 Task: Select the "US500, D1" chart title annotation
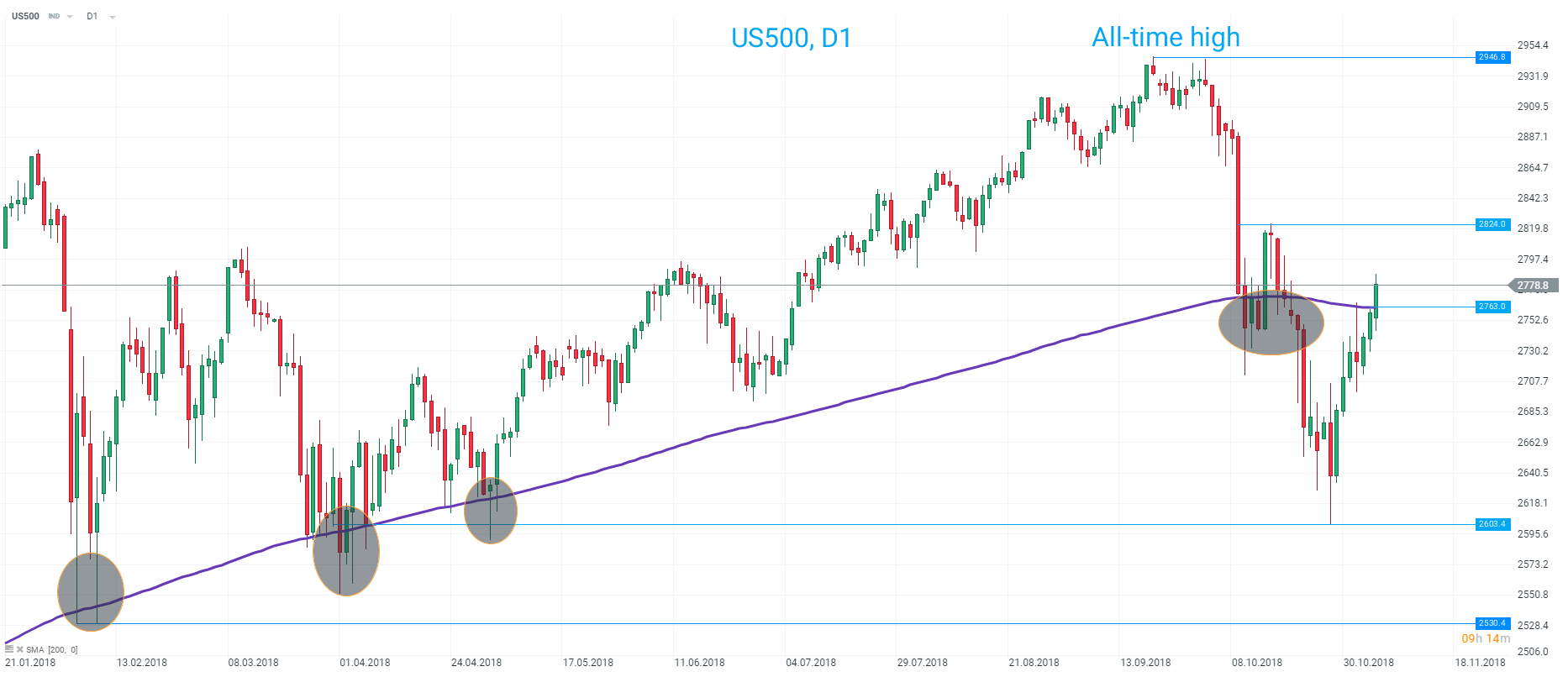pyautogui.click(x=791, y=38)
